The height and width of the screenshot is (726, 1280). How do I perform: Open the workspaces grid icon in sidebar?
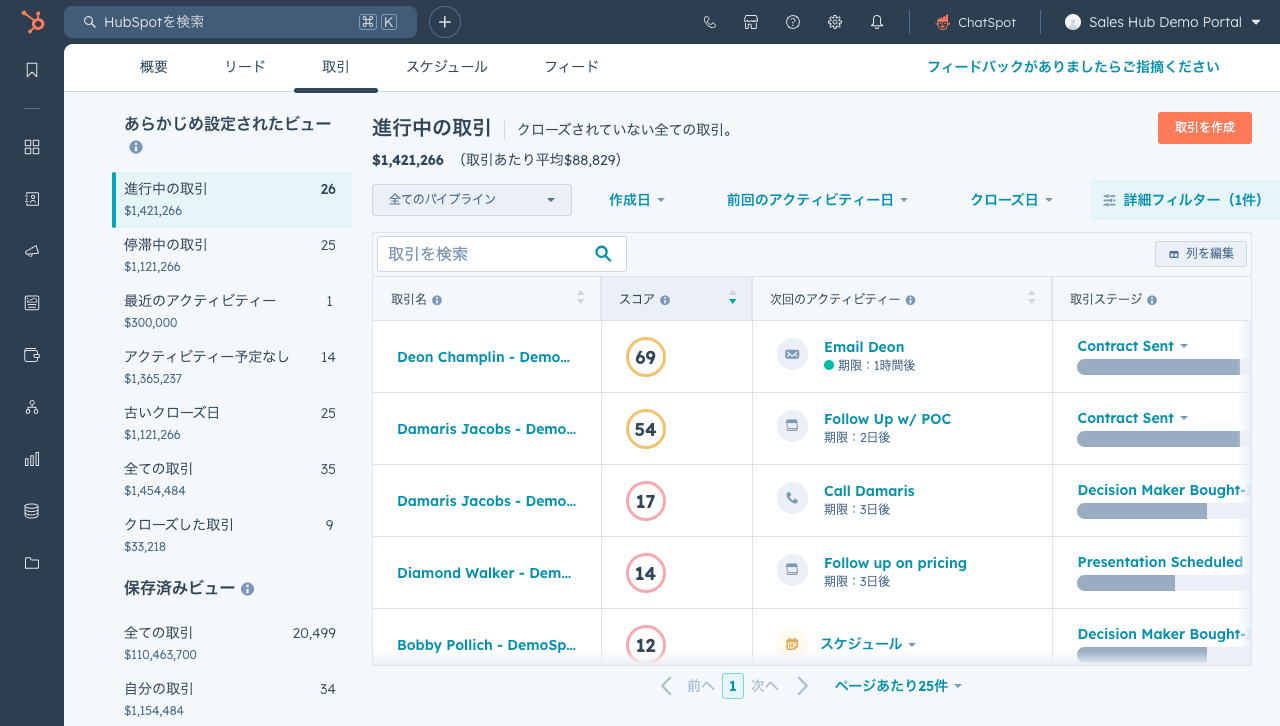tap(32, 147)
